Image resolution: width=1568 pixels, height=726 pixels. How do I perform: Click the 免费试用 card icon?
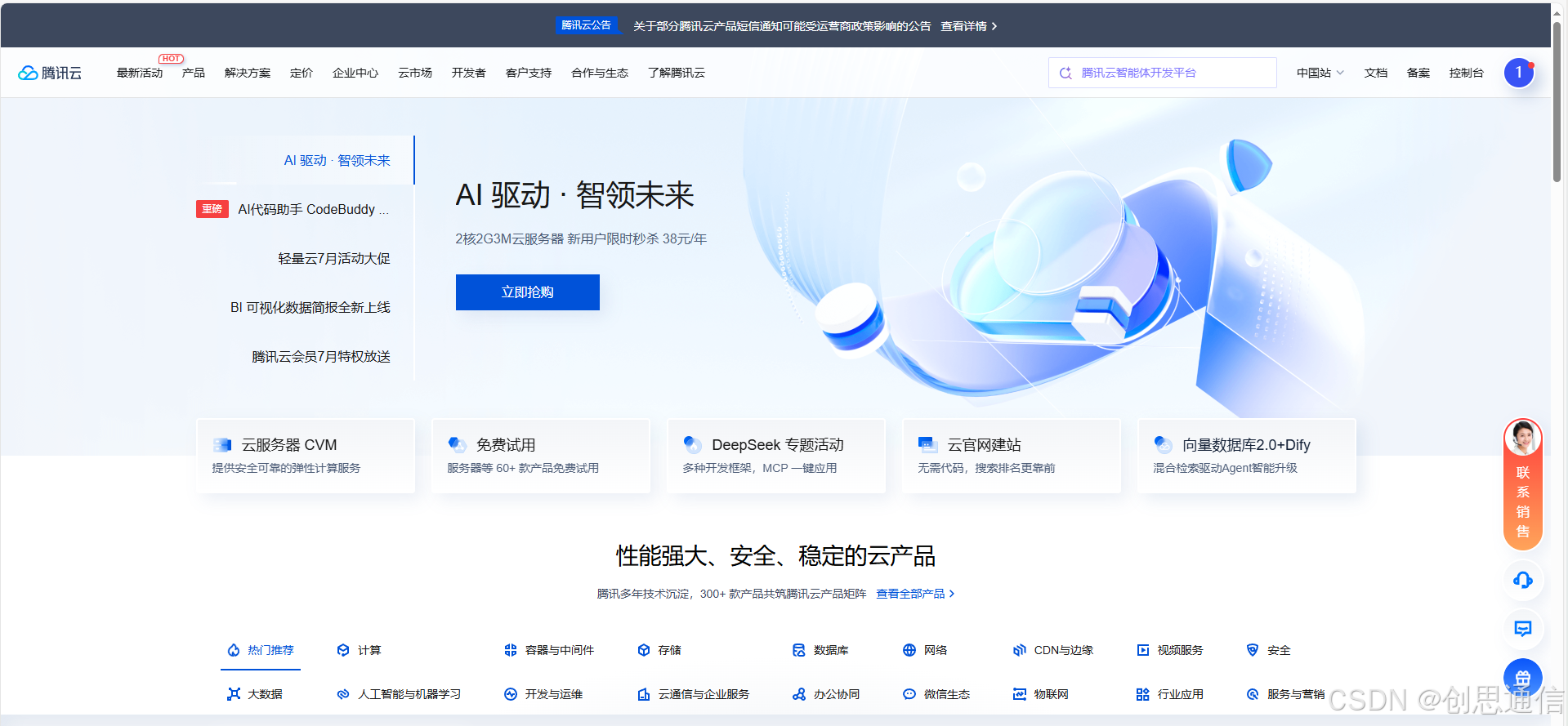(458, 445)
